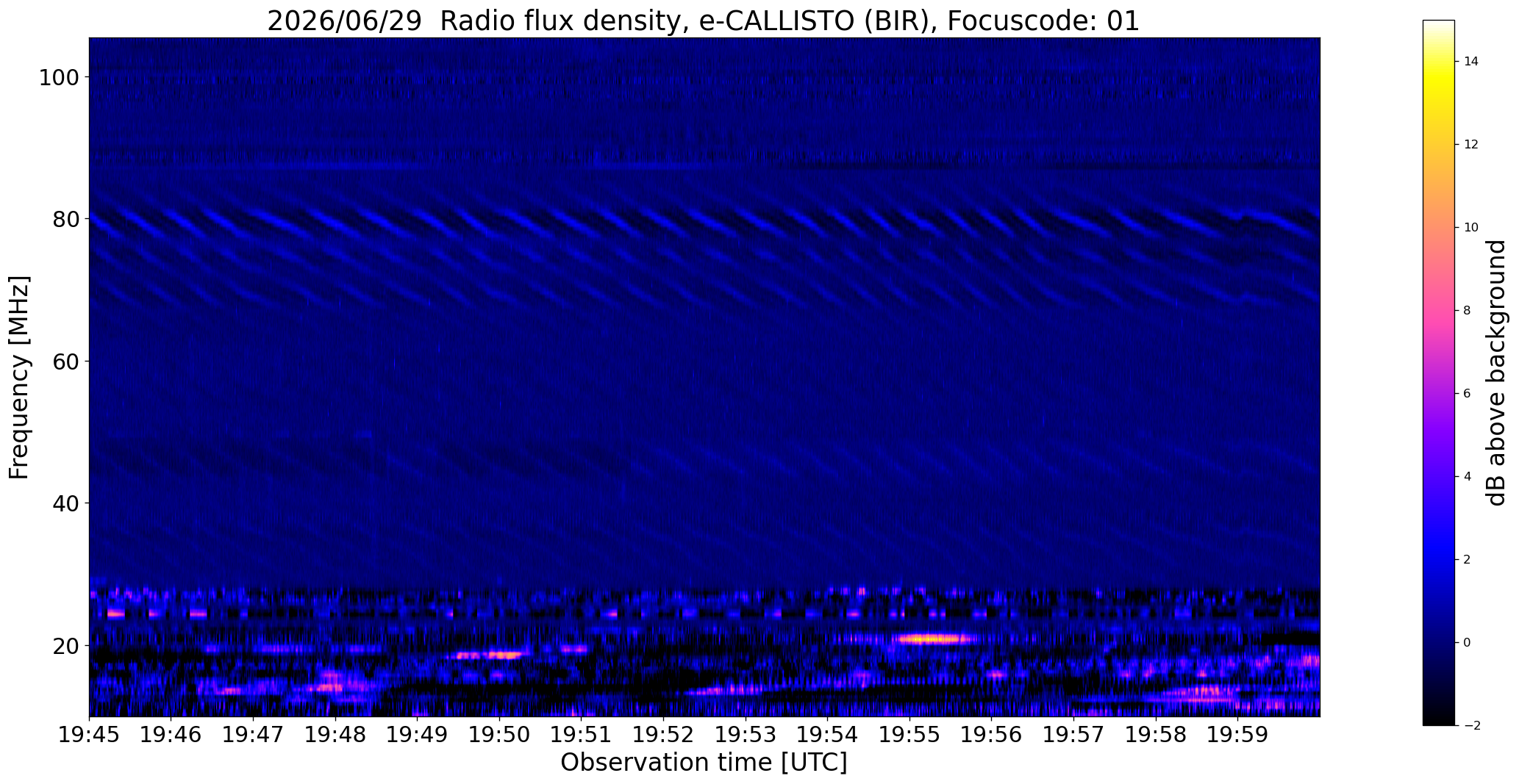Viewport: 1519px width, 784px height.
Task: Click the 19:52 time tick label
Action: pos(663,734)
